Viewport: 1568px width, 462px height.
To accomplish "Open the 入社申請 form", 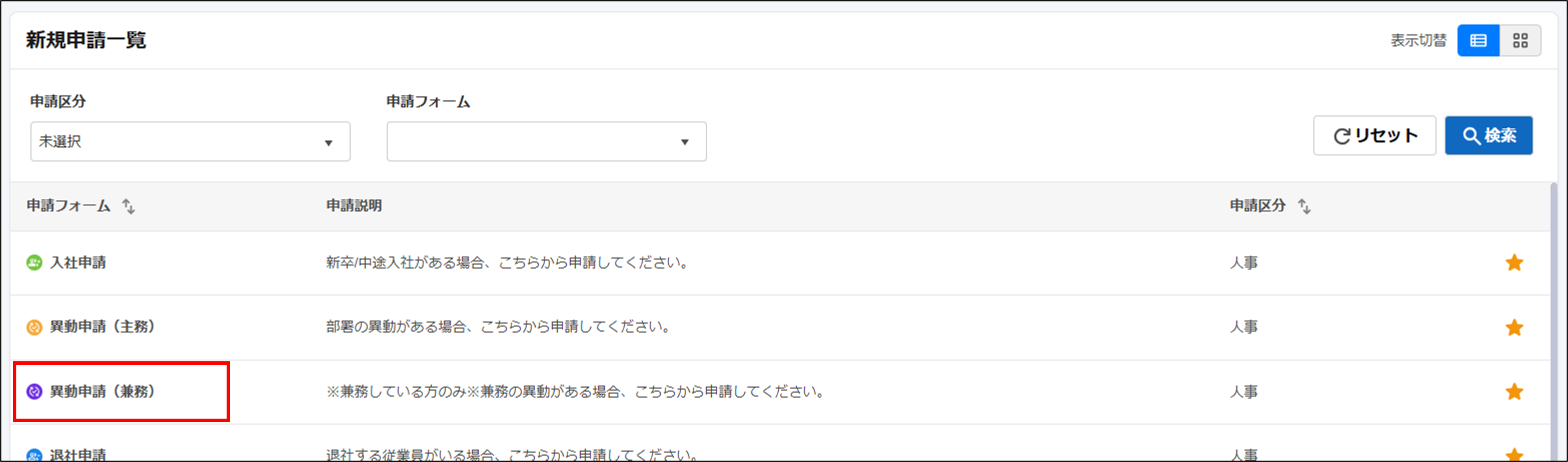I will click(78, 263).
